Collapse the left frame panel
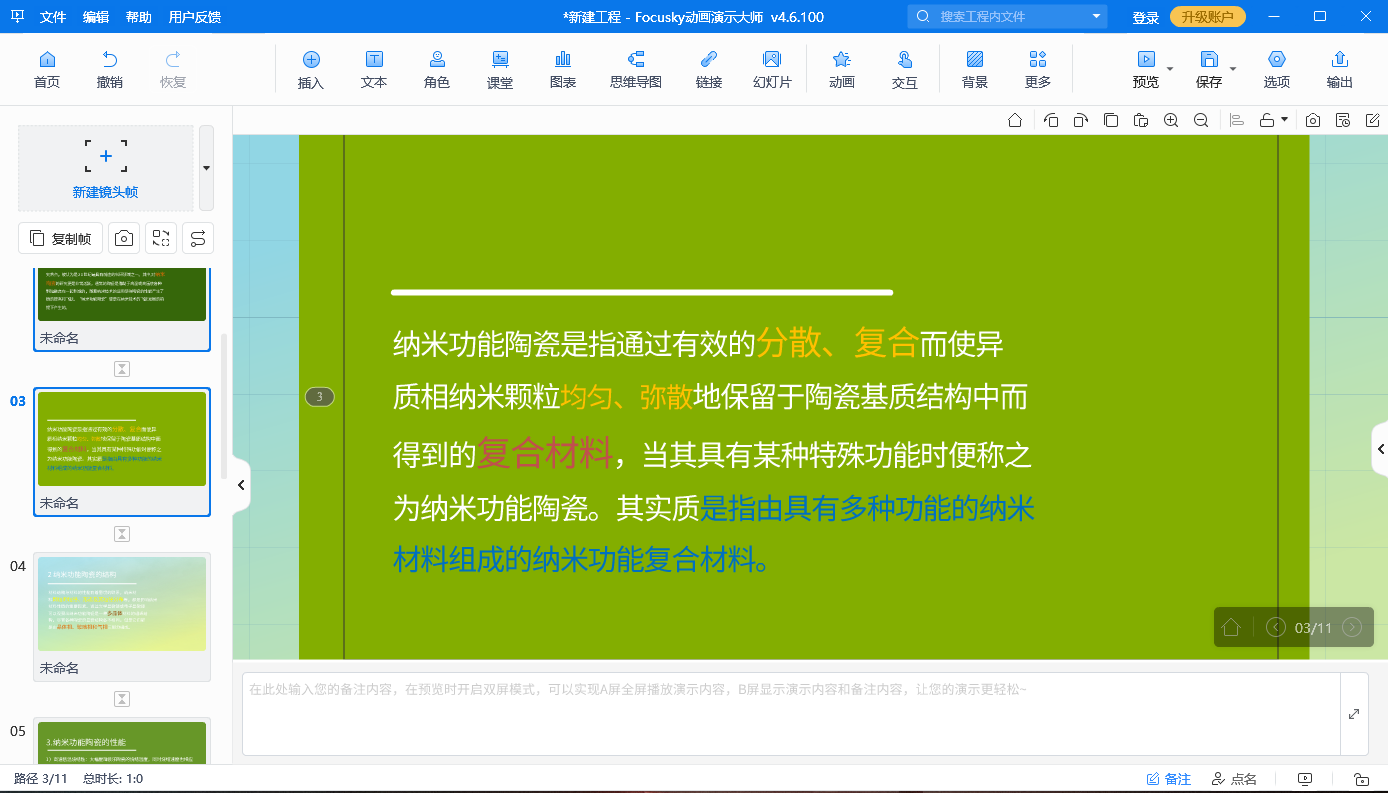Viewport: 1388px width, 793px height. pyautogui.click(x=241, y=485)
